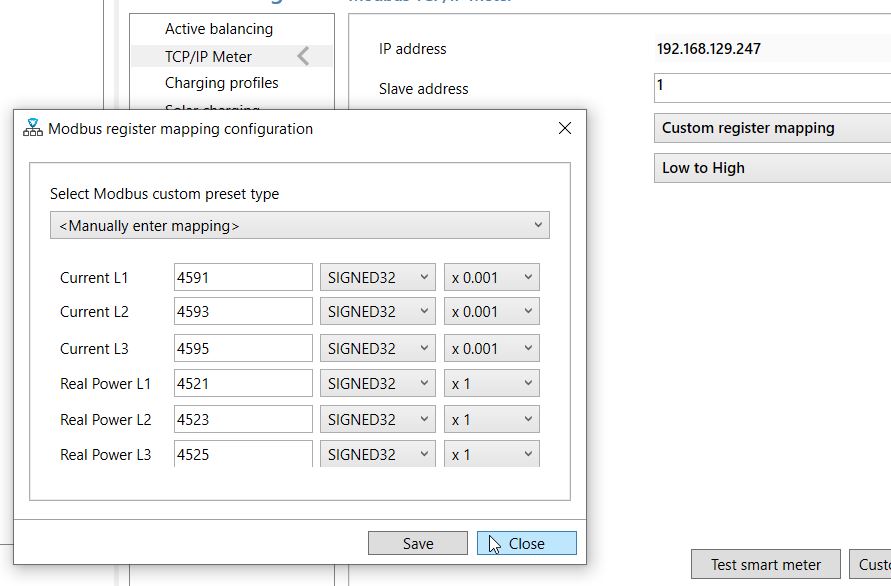This screenshot has height=586, width=891.
Task: Click the Slave address input field
Action: coord(772,87)
